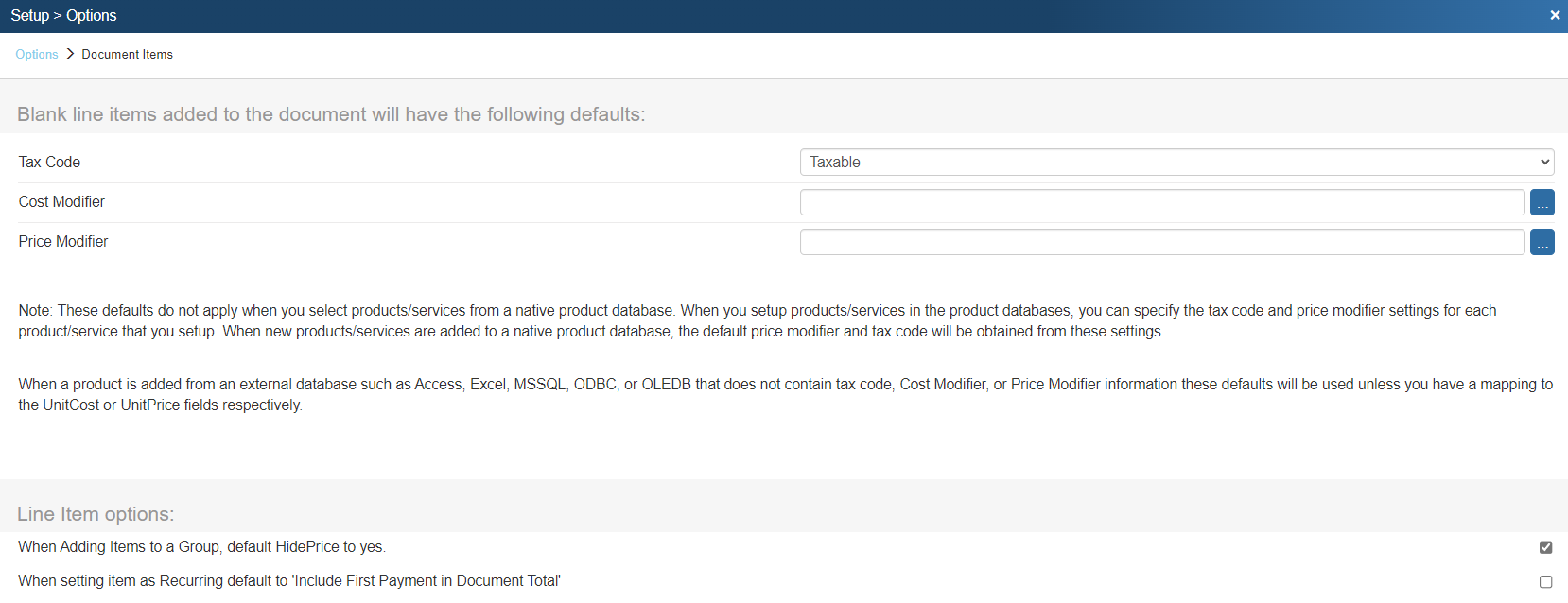
Task: Go back via the Options breadcrumb link
Action: [x=37, y=55]
